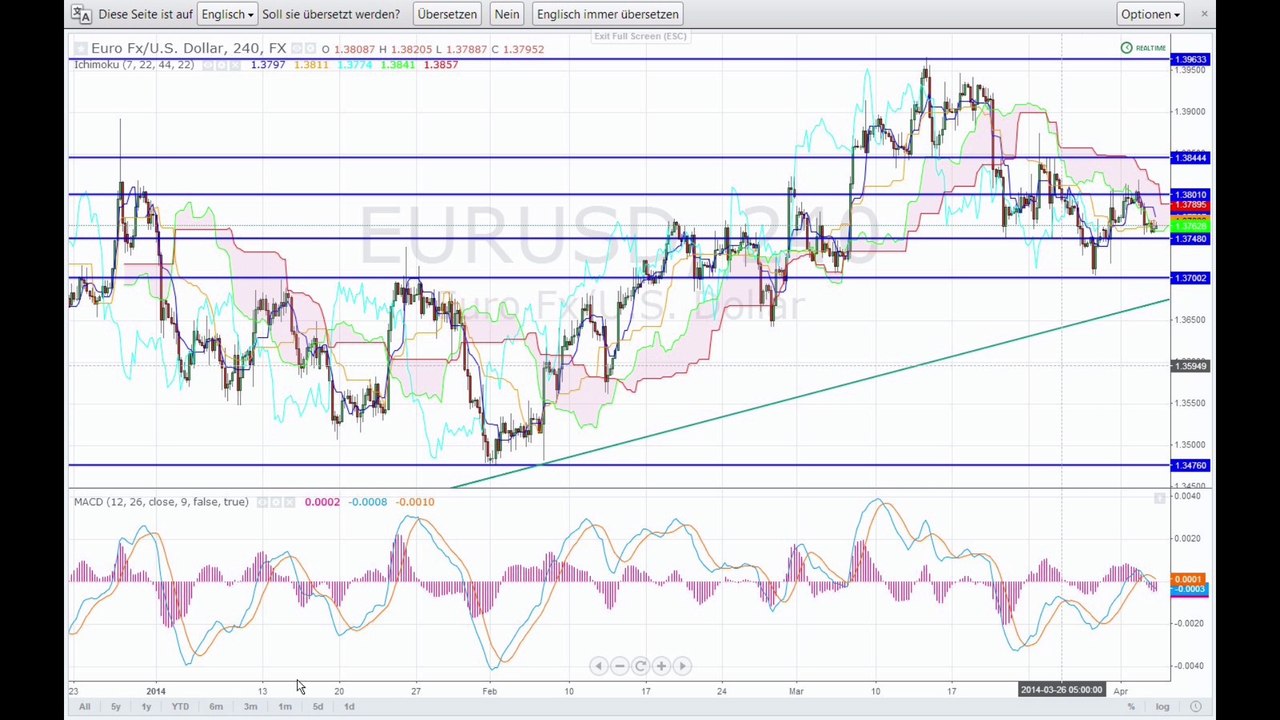Click the 1.35949 price label

(1191, 366)
